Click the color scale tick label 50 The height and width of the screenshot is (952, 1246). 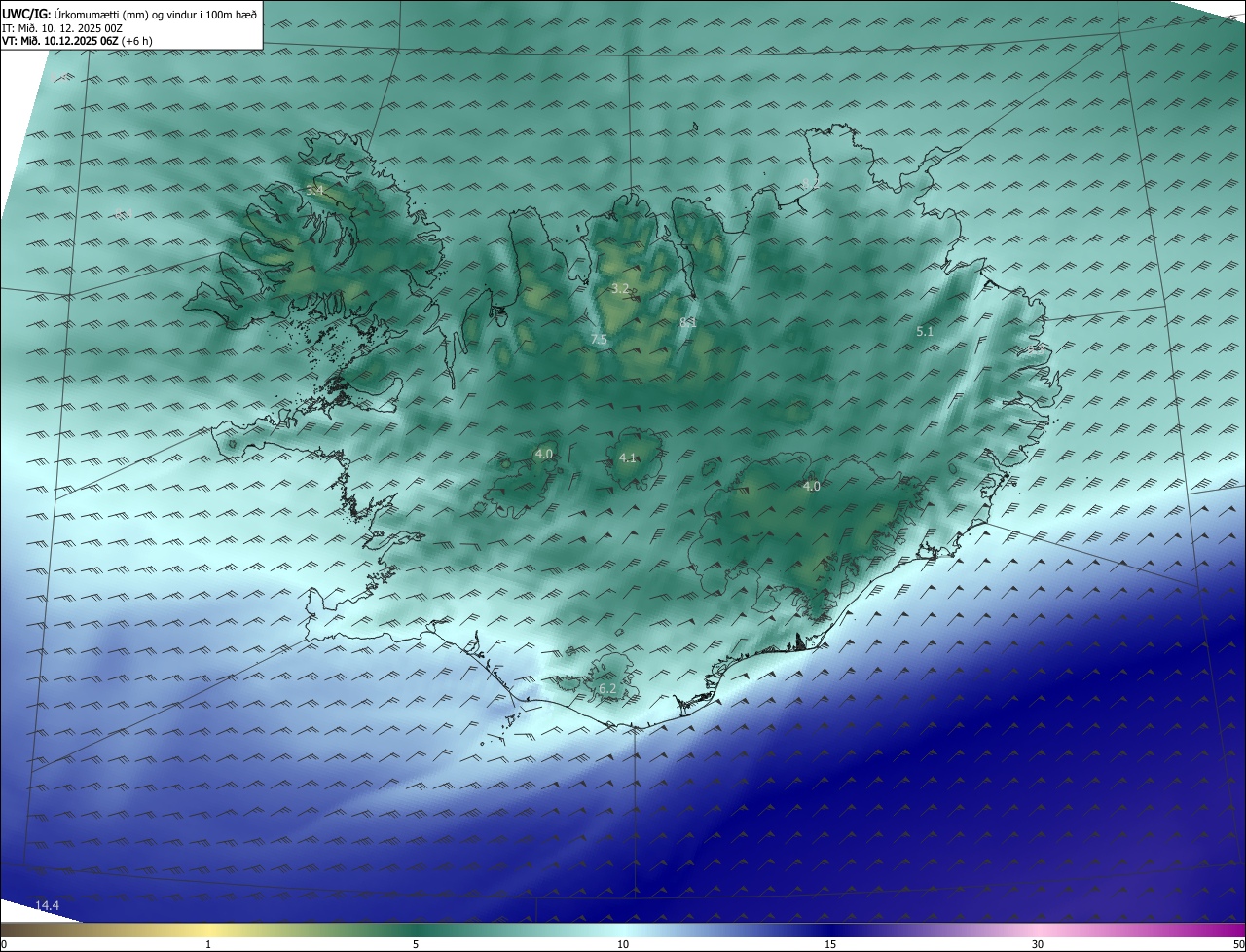point(1238,944)
